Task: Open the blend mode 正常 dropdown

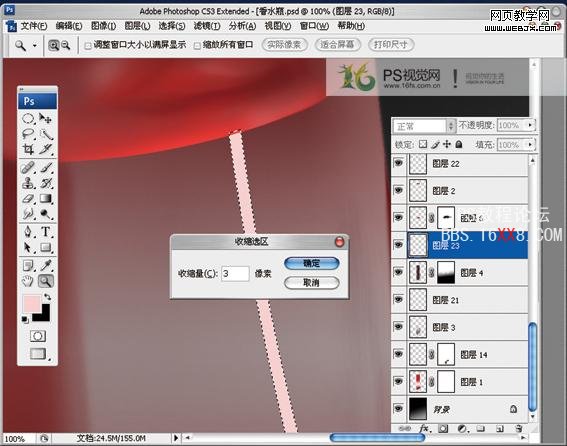Action: pyautogui.click(x=423, y=126)
